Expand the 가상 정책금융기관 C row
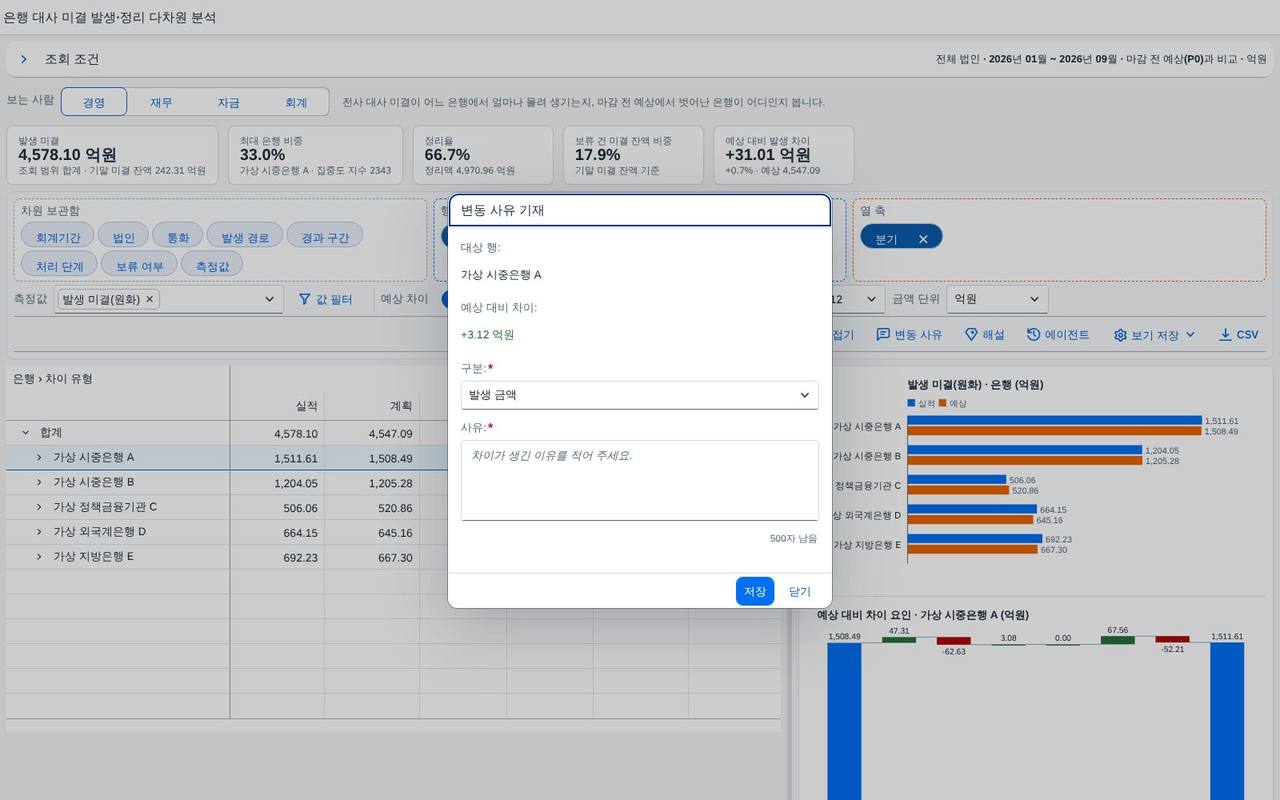The width and height of the screenshot is (1280, 800). [x=39, y=507]
